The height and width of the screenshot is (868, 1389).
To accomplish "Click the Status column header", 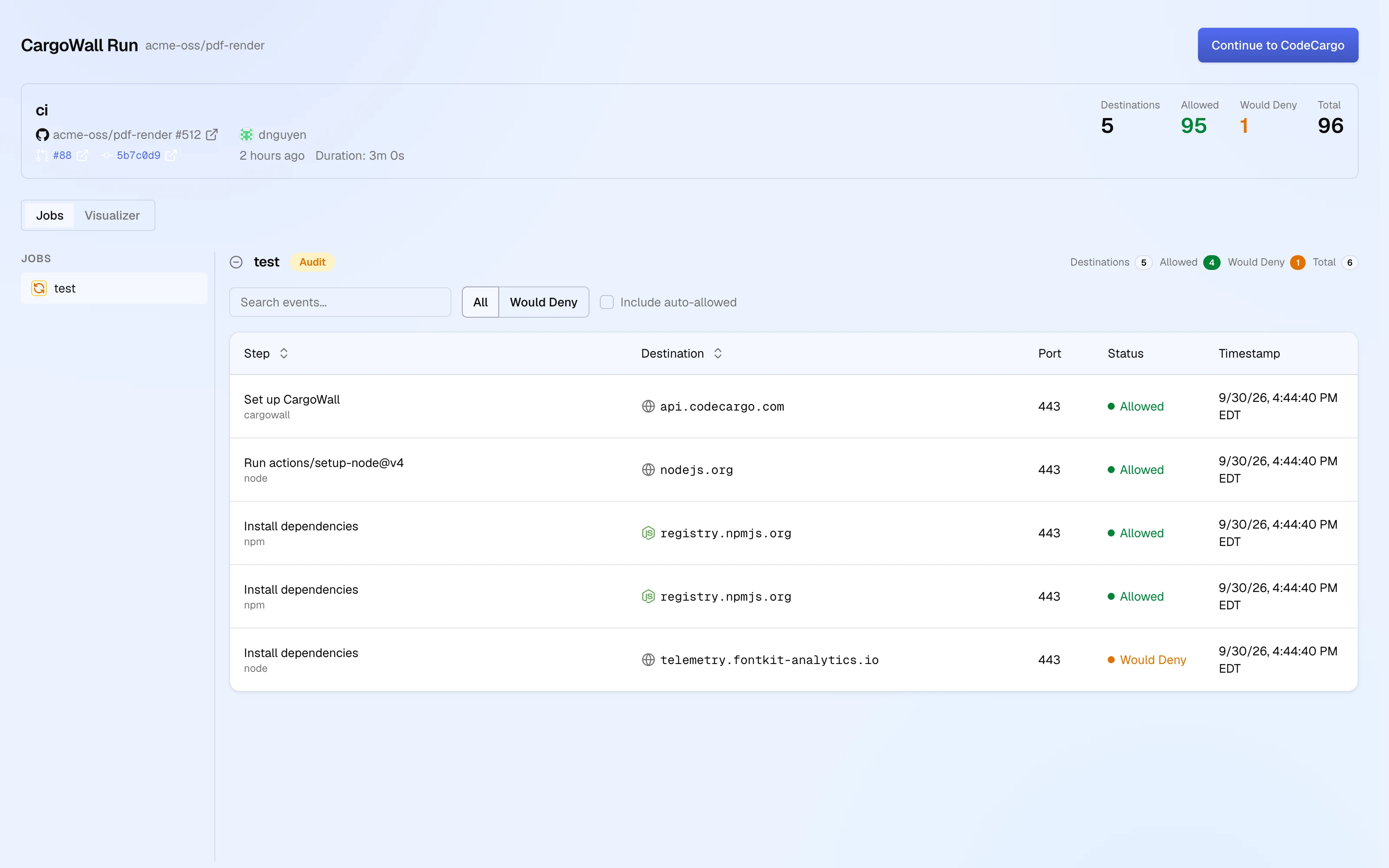I will 1125,354.
